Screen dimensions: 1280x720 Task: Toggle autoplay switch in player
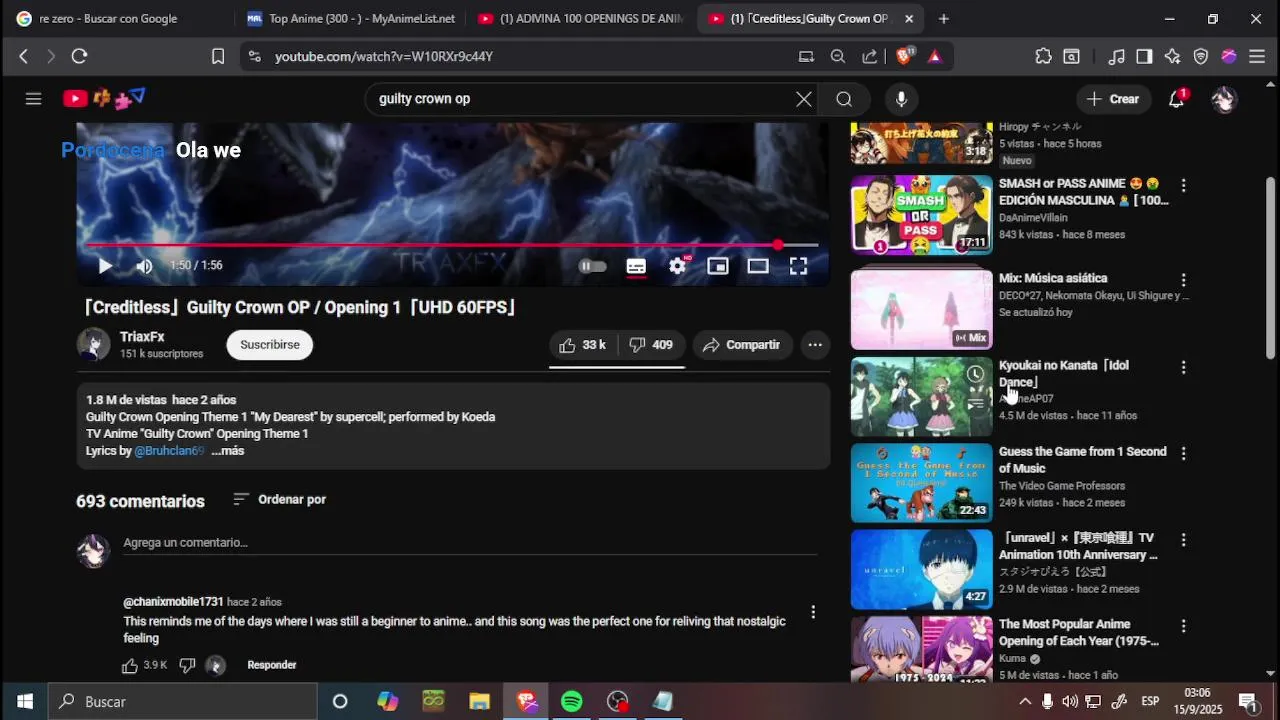[593, 266]
